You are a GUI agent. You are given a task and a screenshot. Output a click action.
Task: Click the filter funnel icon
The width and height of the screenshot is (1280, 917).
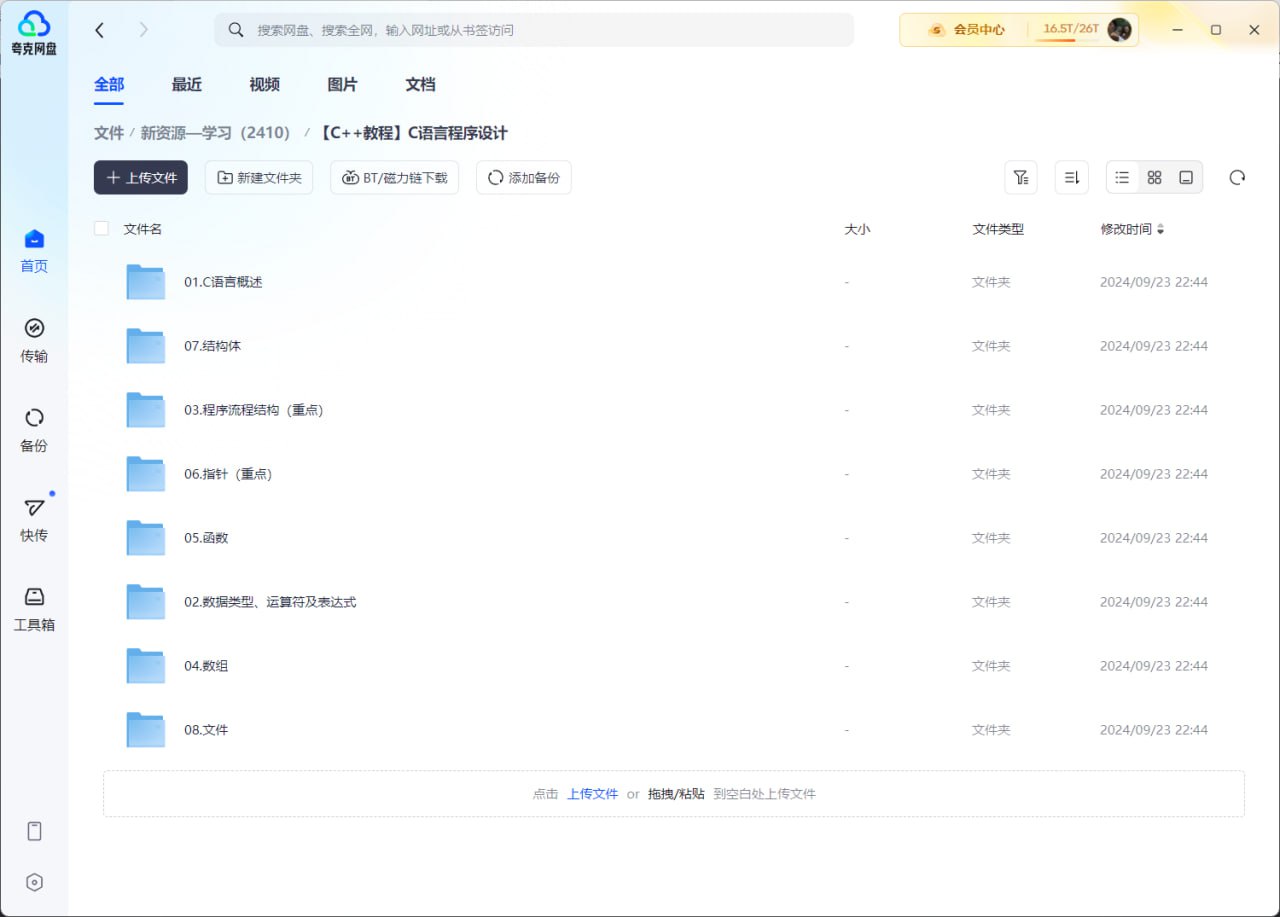point(1020,177)
